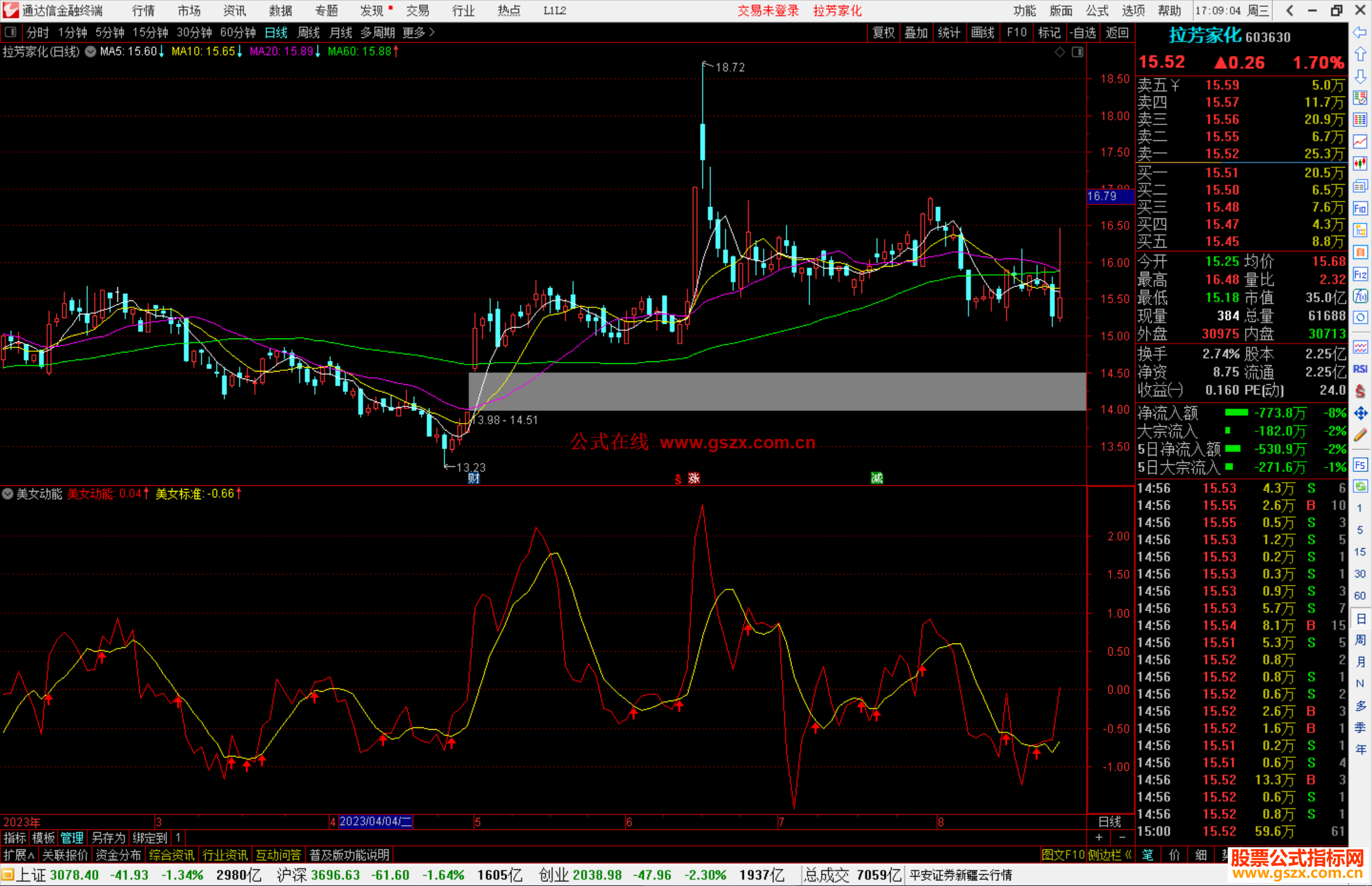Click the 画线 drawing button
1372x886 pixels.
tap(982, 32)
